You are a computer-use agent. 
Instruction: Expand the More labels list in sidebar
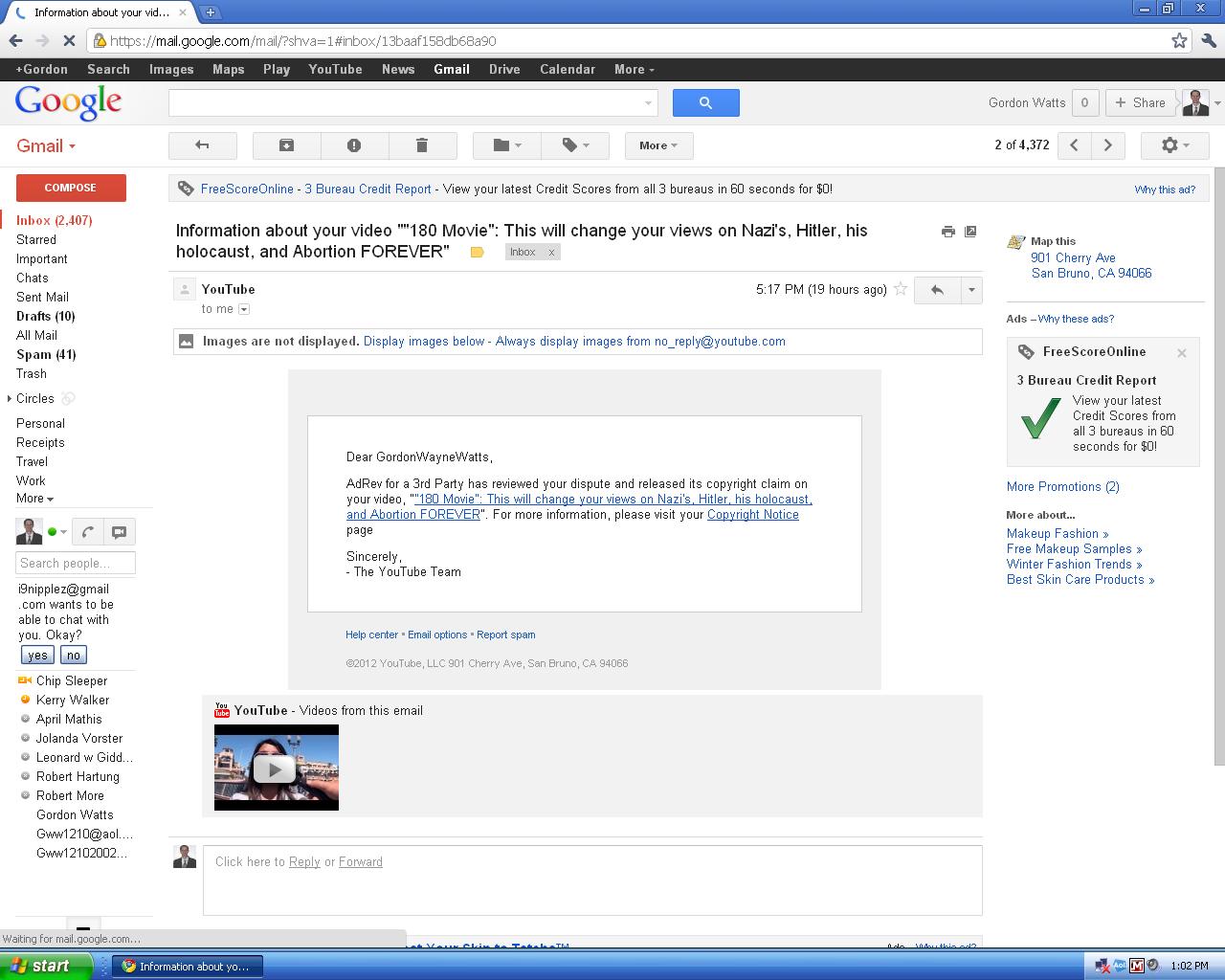35,499
